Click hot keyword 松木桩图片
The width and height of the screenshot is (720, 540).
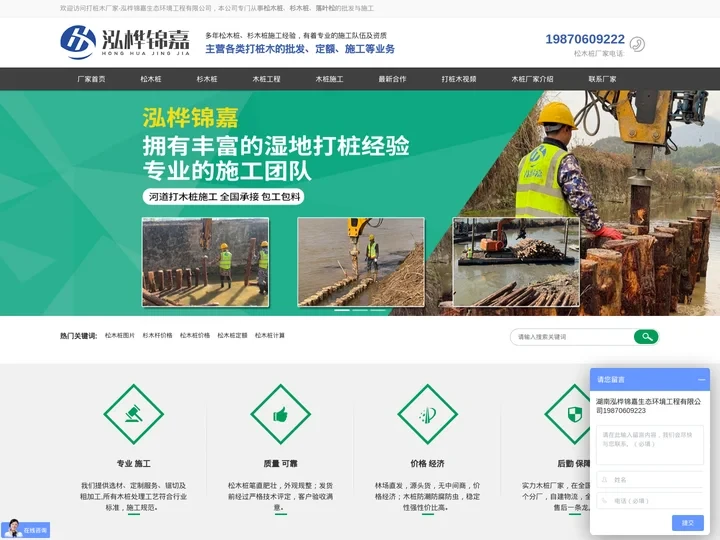[120, 336]
